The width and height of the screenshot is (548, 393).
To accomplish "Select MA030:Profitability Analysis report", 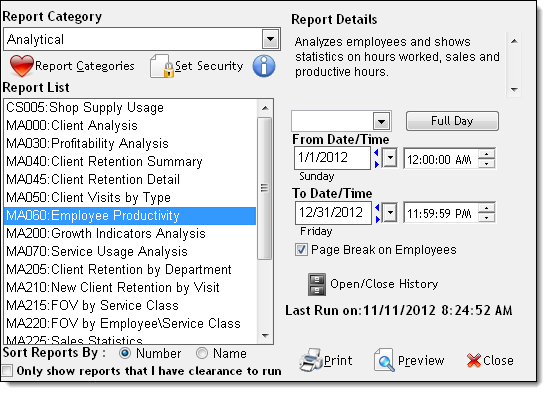I will pos(130,143).
